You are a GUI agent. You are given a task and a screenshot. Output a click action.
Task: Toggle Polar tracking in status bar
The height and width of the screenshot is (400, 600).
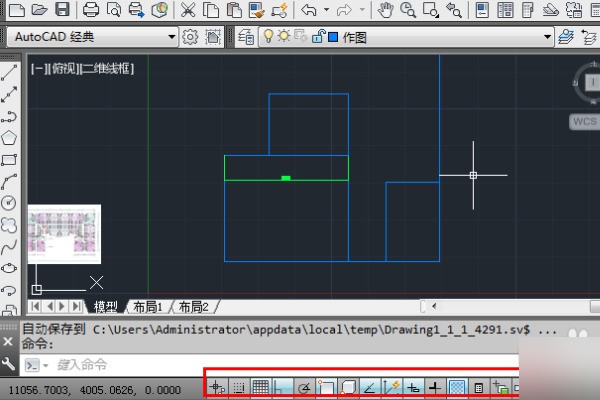click(x=303, y=386)
